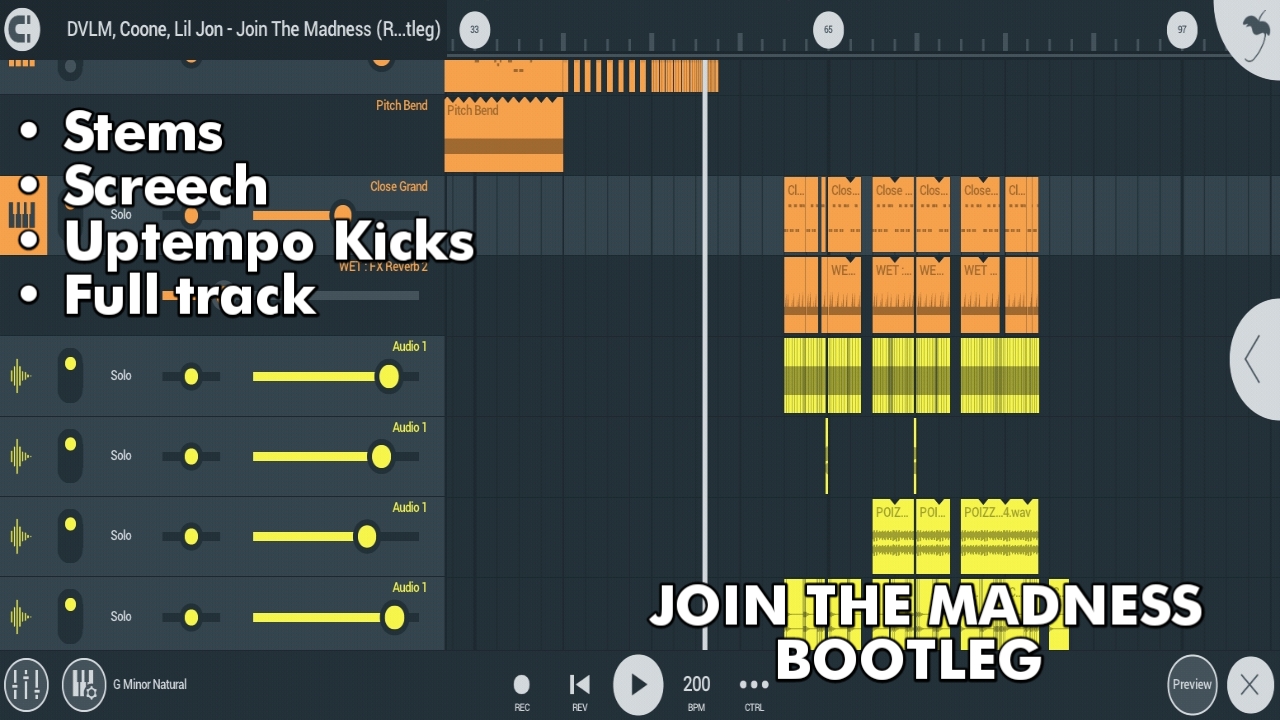Adjust the Close Grand volume slider
1280x720 pixels.
[x=336, y=215]
